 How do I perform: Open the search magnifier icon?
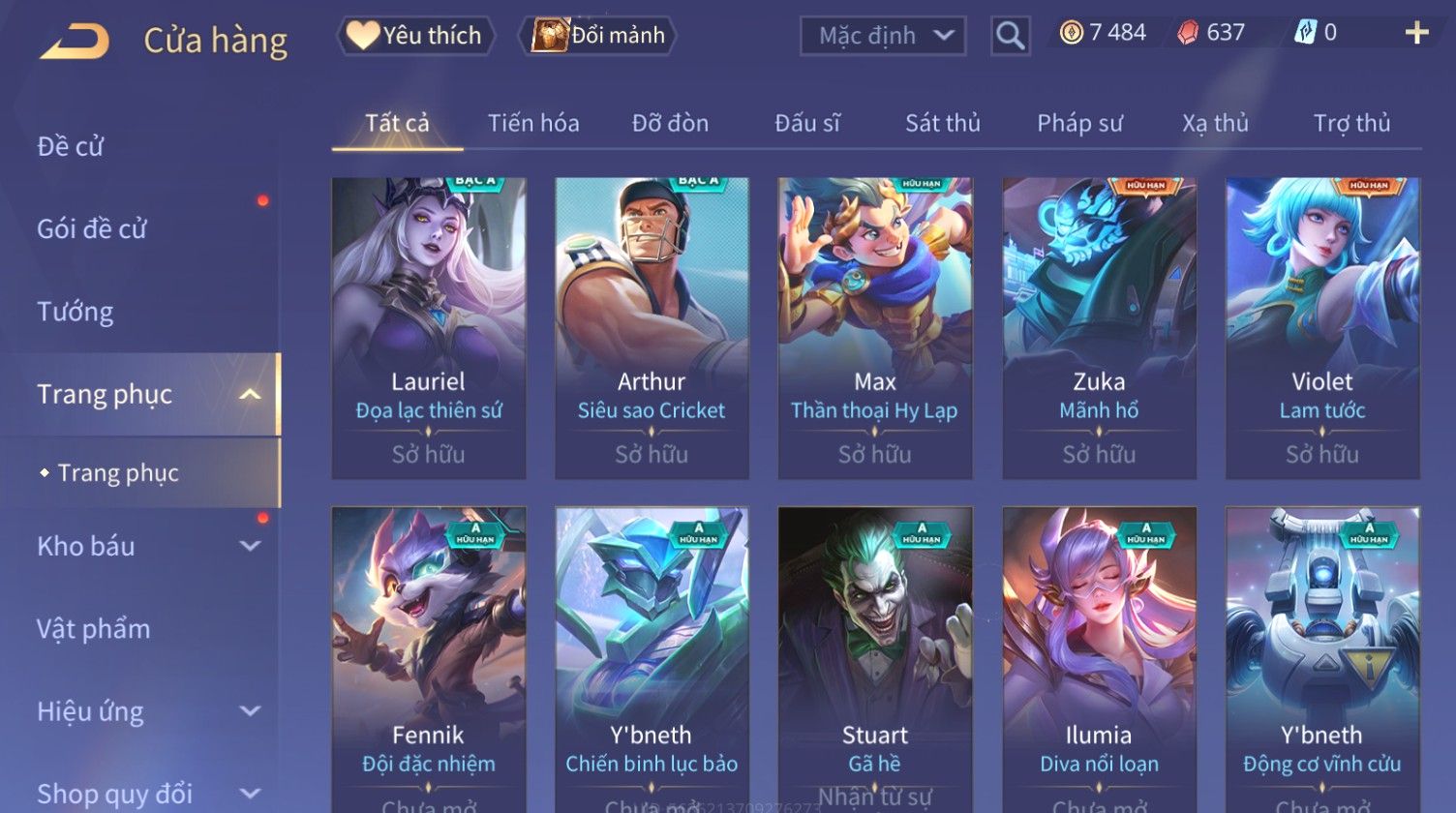1010,37
